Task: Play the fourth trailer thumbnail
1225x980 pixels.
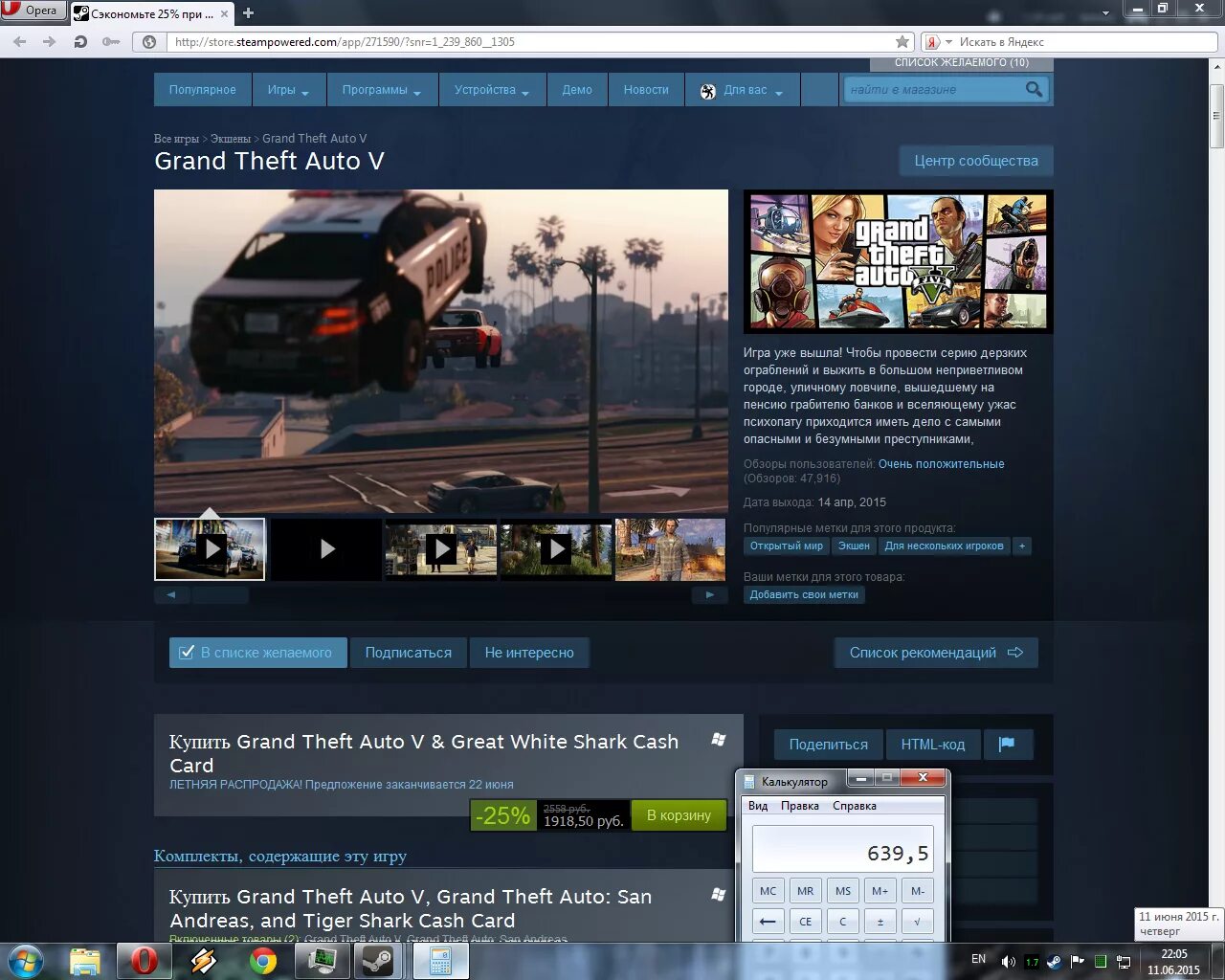Action: 556,549
